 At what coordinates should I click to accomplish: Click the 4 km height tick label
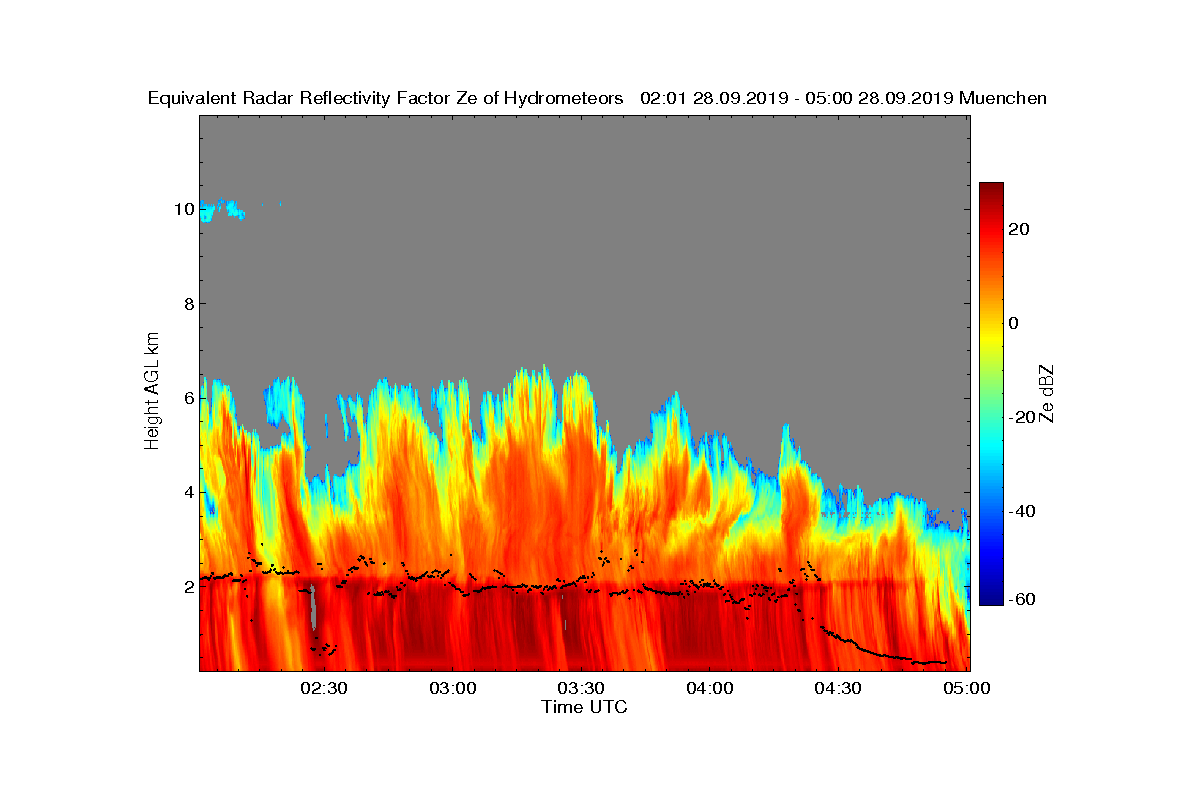[x=187, y=492]
